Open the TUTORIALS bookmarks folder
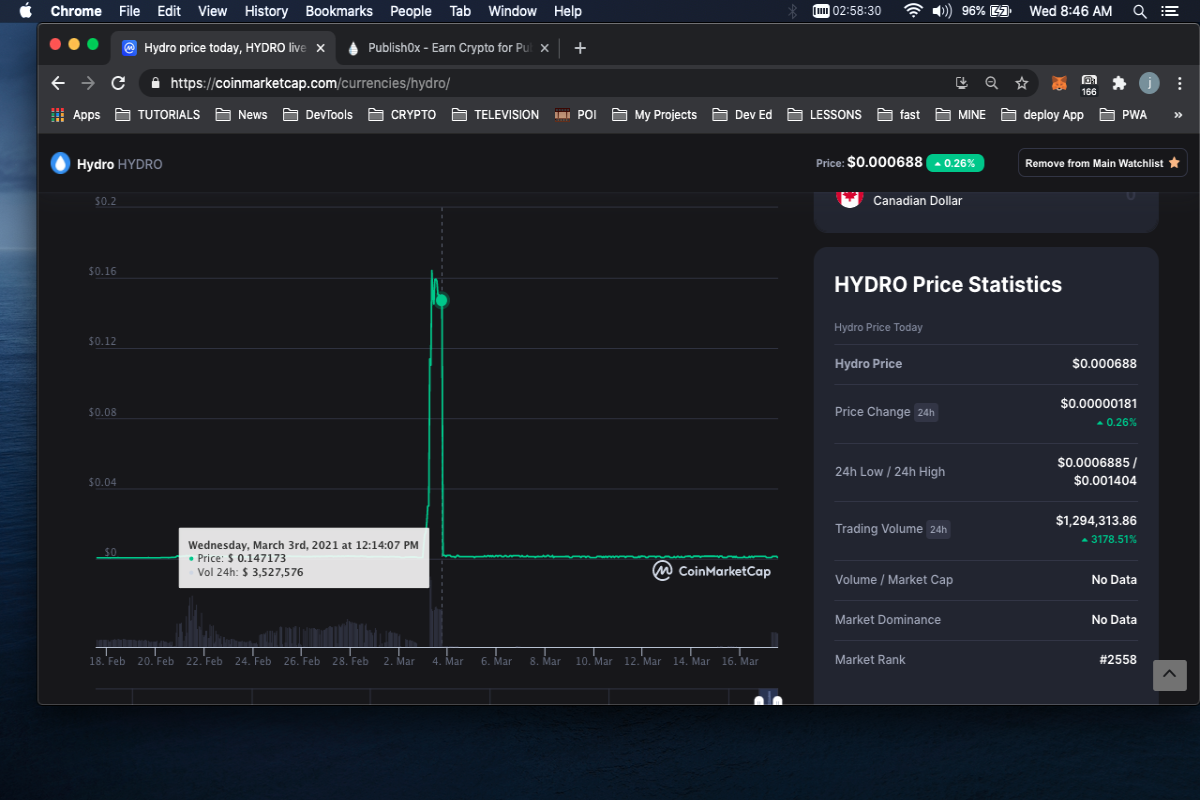Screen dimensions: 1200x800 [158, 114]
